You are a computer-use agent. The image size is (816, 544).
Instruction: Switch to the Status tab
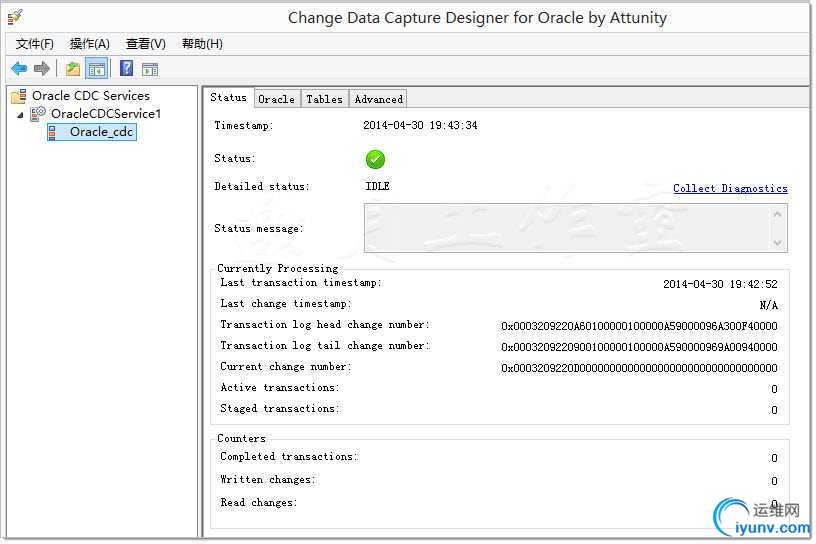click(228, 97)
